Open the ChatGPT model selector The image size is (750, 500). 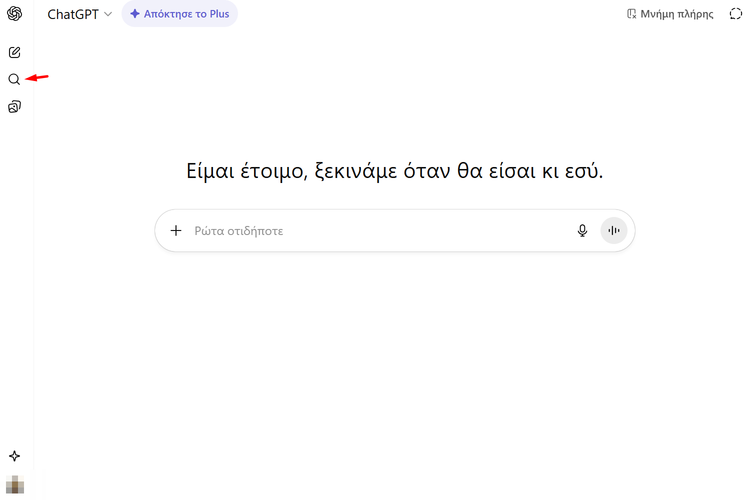coord(73,14)
